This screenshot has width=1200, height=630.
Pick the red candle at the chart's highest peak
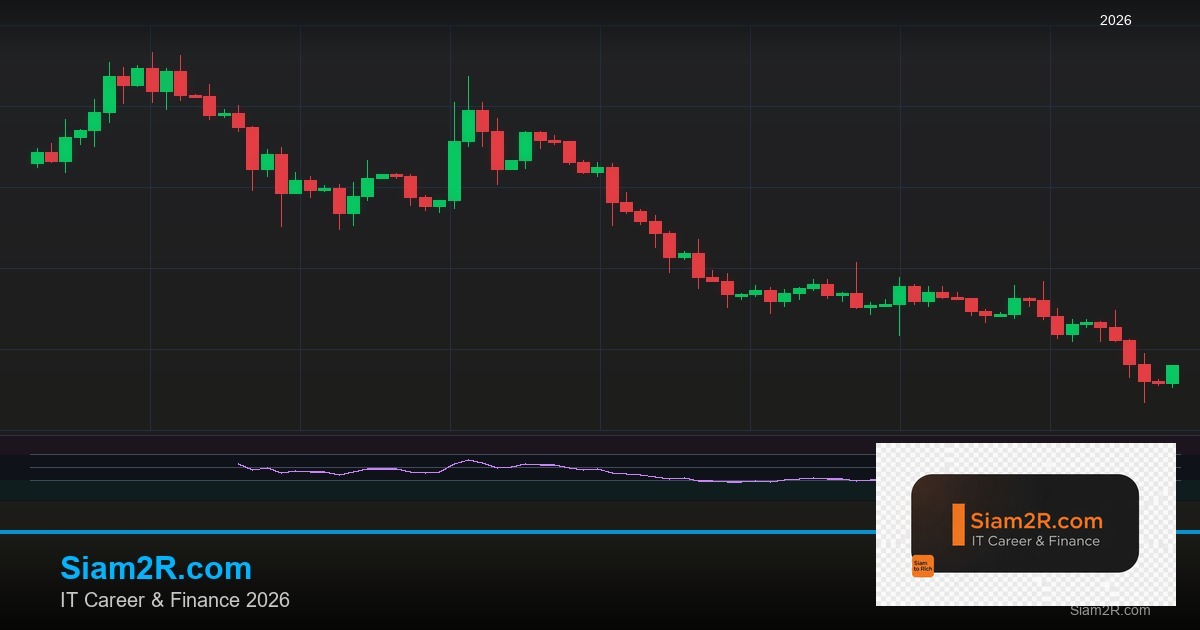click(x=152, y=79)
